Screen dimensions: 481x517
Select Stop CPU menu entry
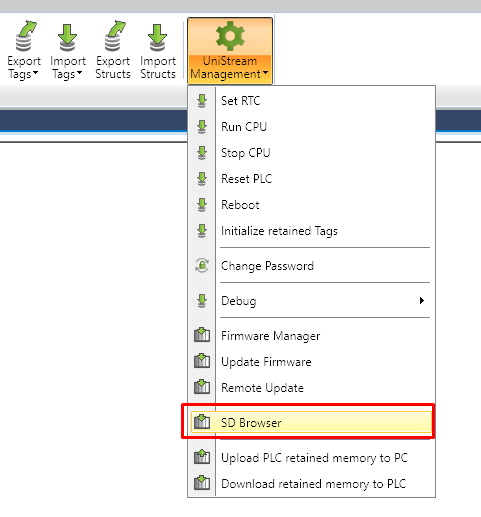(x=312, y=153)
